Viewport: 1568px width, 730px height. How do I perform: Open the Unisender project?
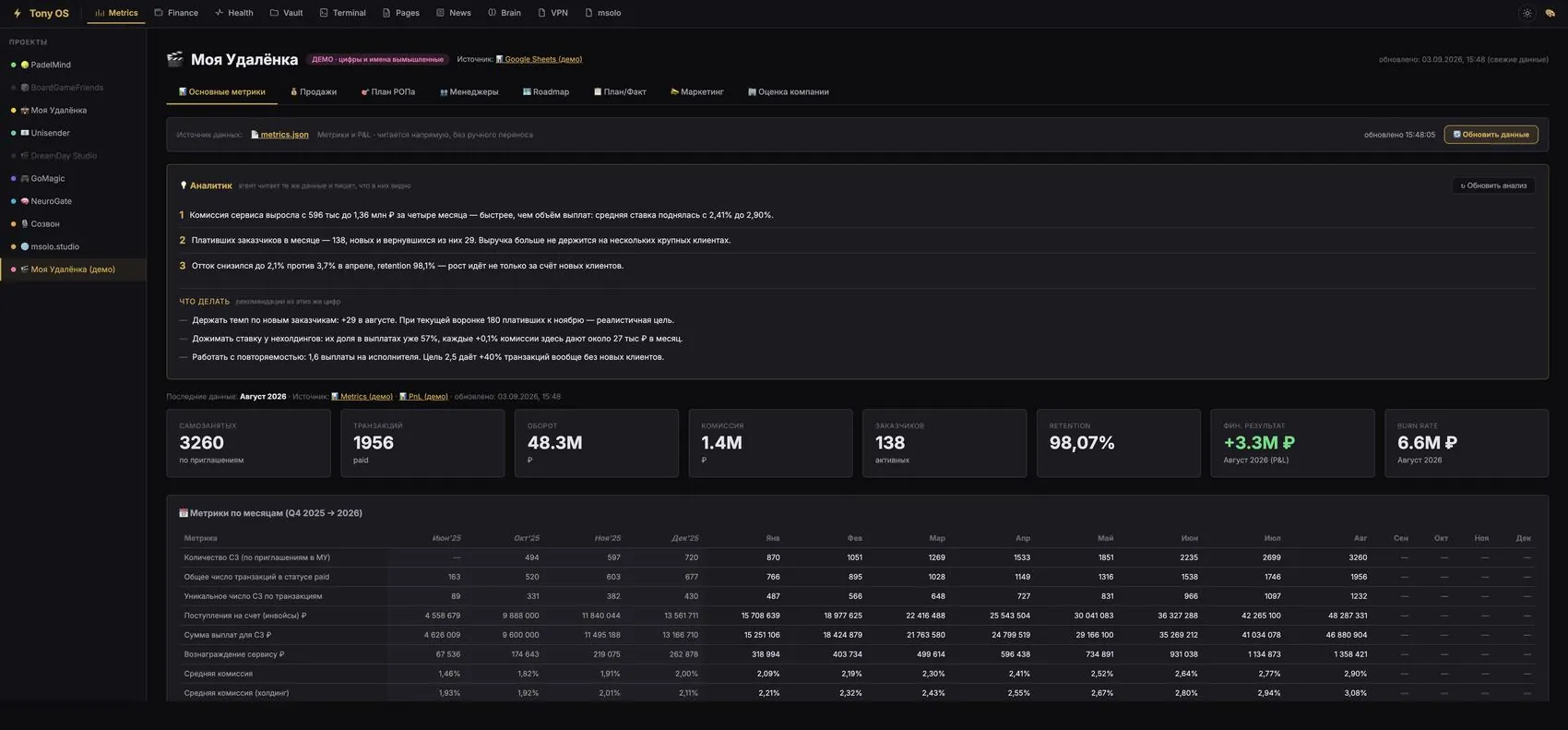point(73,133)
